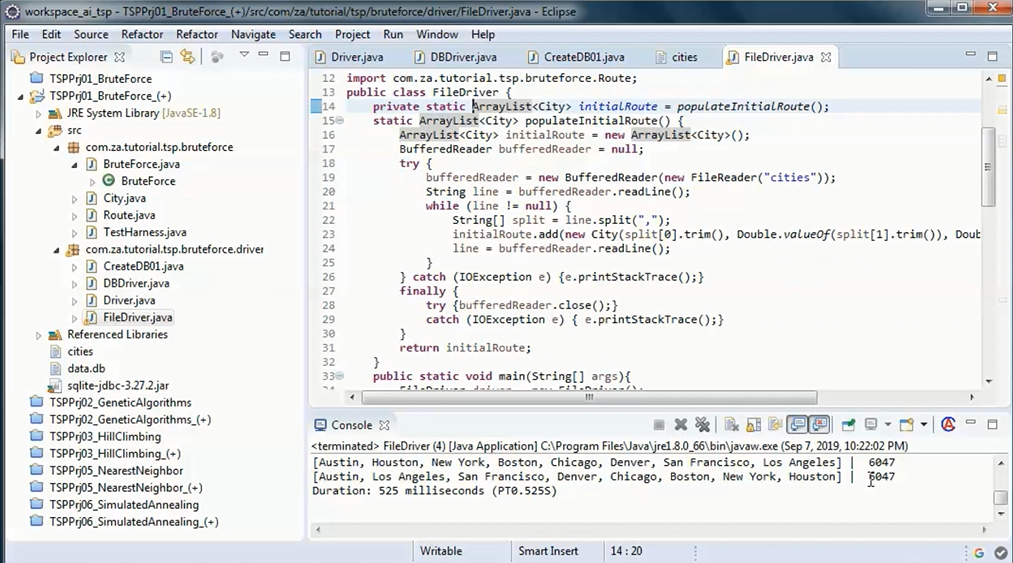The width and height of the screenshot is (1013, 563).
Task: Collapse all in Project Explorer
Action: tap(166, 57)
